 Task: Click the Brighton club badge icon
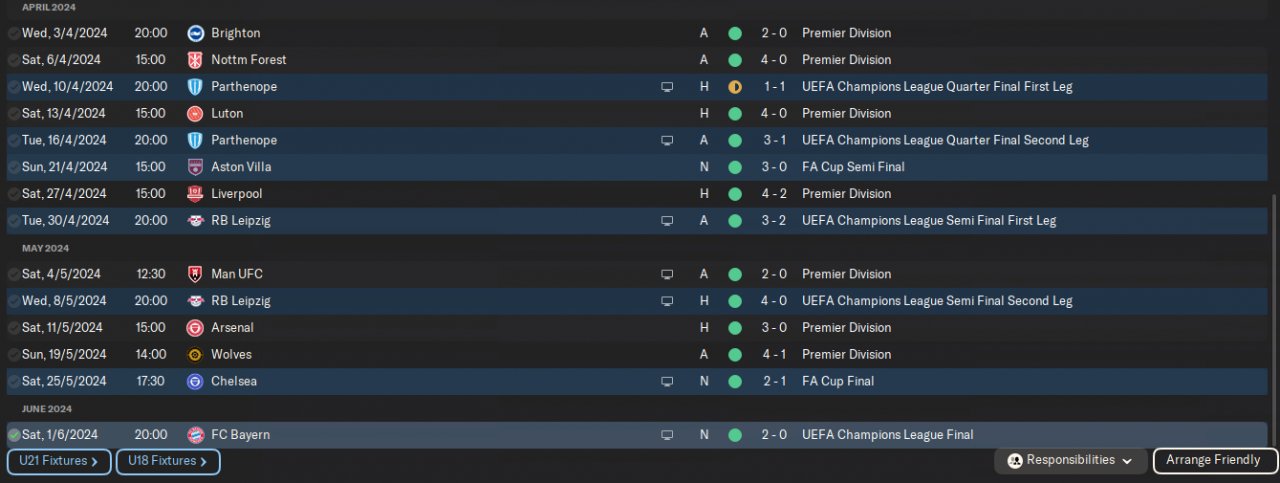click(x=195, y=33)
